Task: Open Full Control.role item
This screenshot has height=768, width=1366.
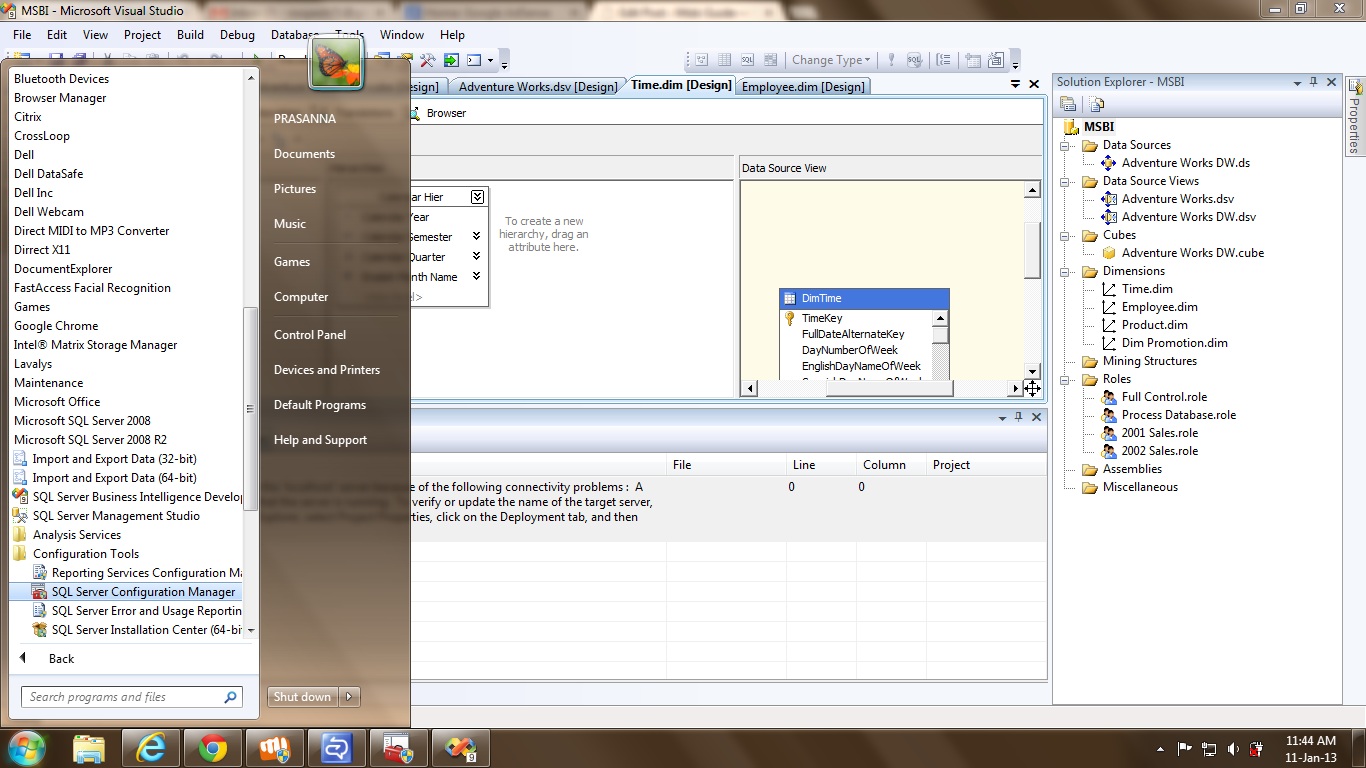Action: (1164, 397)
